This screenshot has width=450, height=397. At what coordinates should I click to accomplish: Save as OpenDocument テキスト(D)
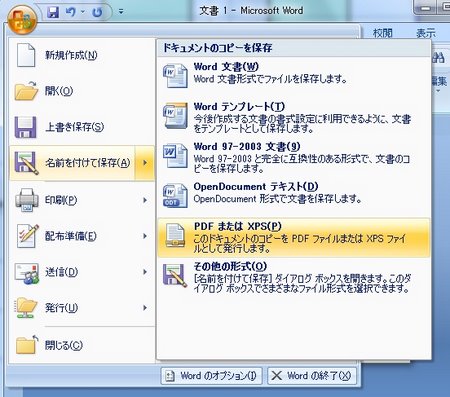293,197
